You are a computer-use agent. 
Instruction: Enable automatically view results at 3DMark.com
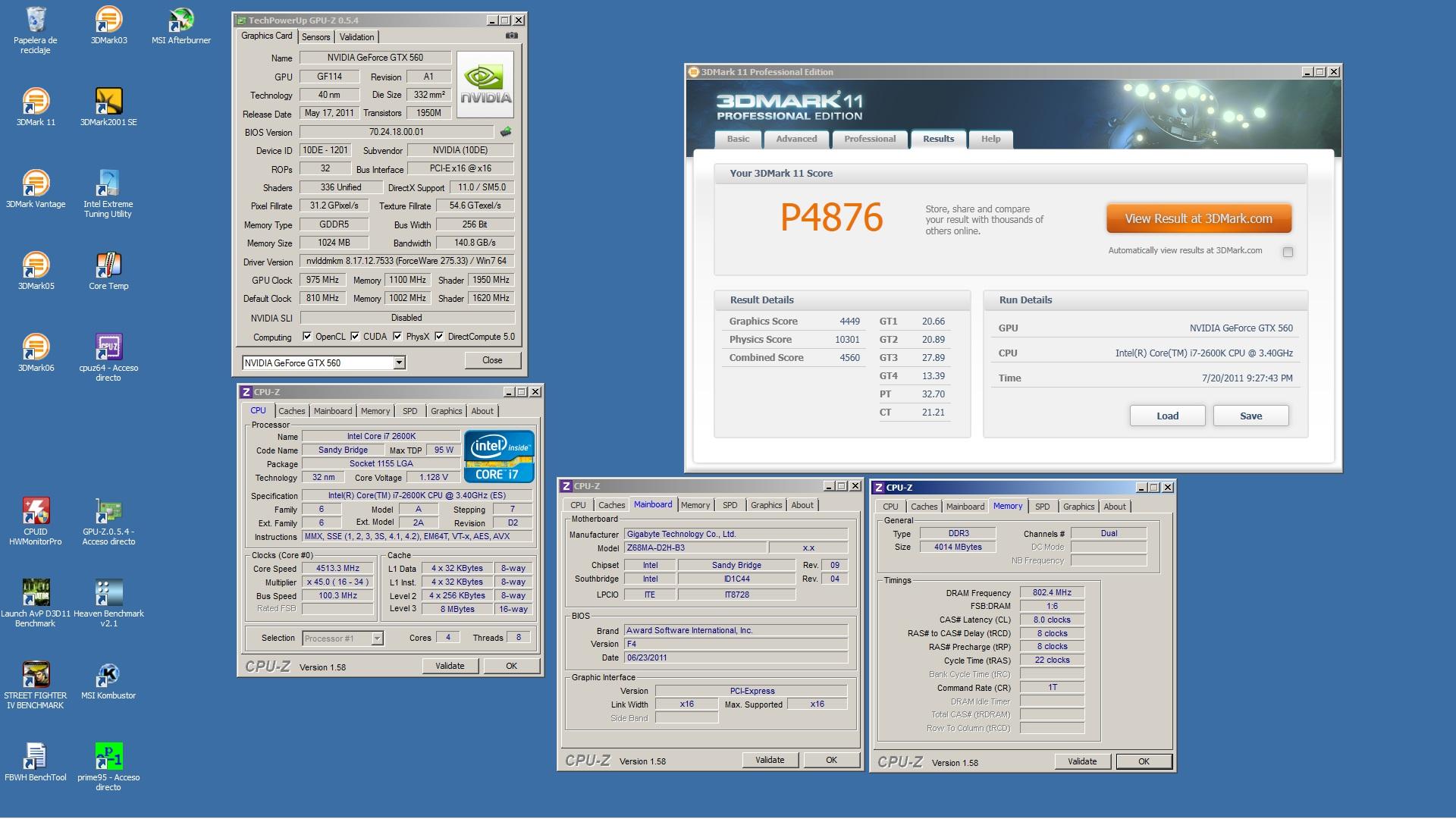[1288, 252]
